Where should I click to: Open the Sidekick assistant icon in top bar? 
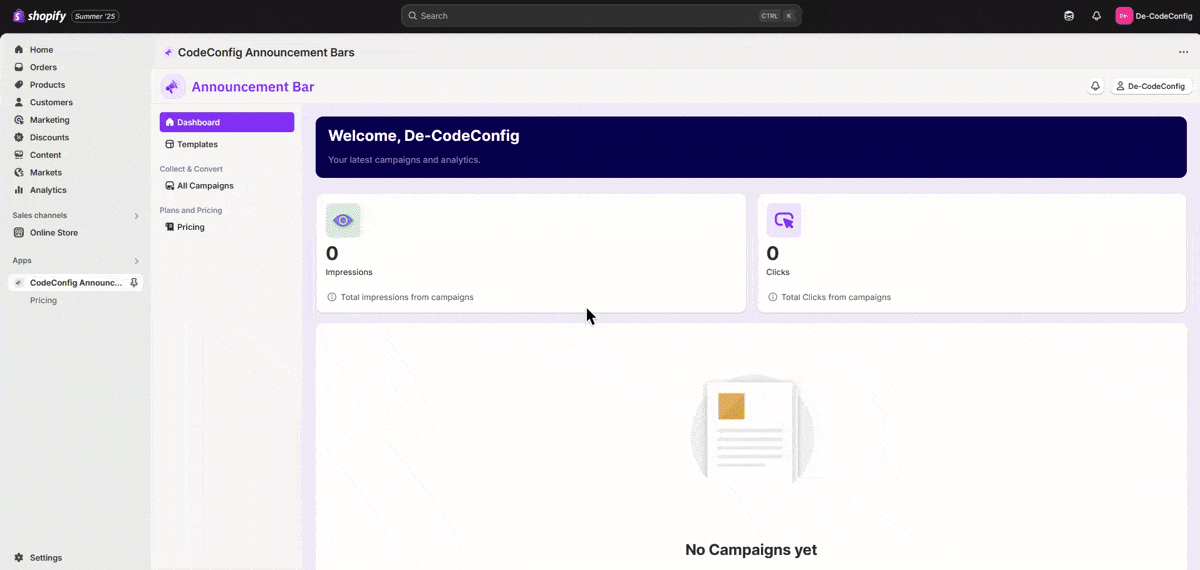click(1069, 16)
